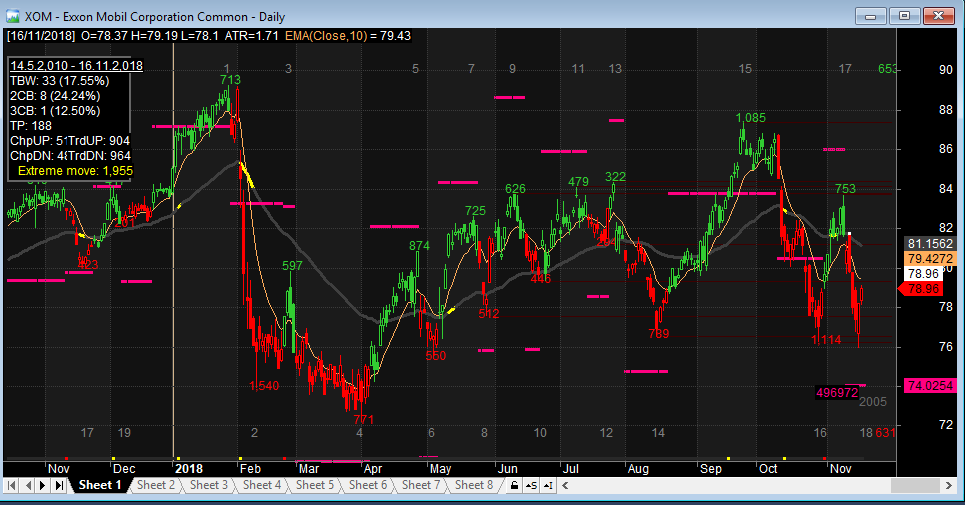Click the EMA(Close,10) = 79.43 label
The width and height of the screenshot is (965, 505).
[348, 36]
